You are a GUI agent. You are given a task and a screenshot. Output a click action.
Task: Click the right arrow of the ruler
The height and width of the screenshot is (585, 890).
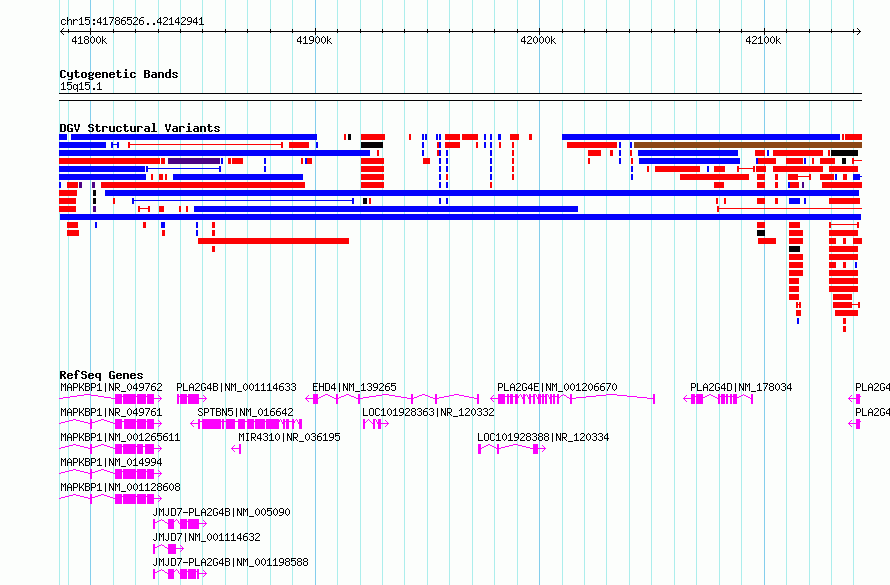pos(859,32)
